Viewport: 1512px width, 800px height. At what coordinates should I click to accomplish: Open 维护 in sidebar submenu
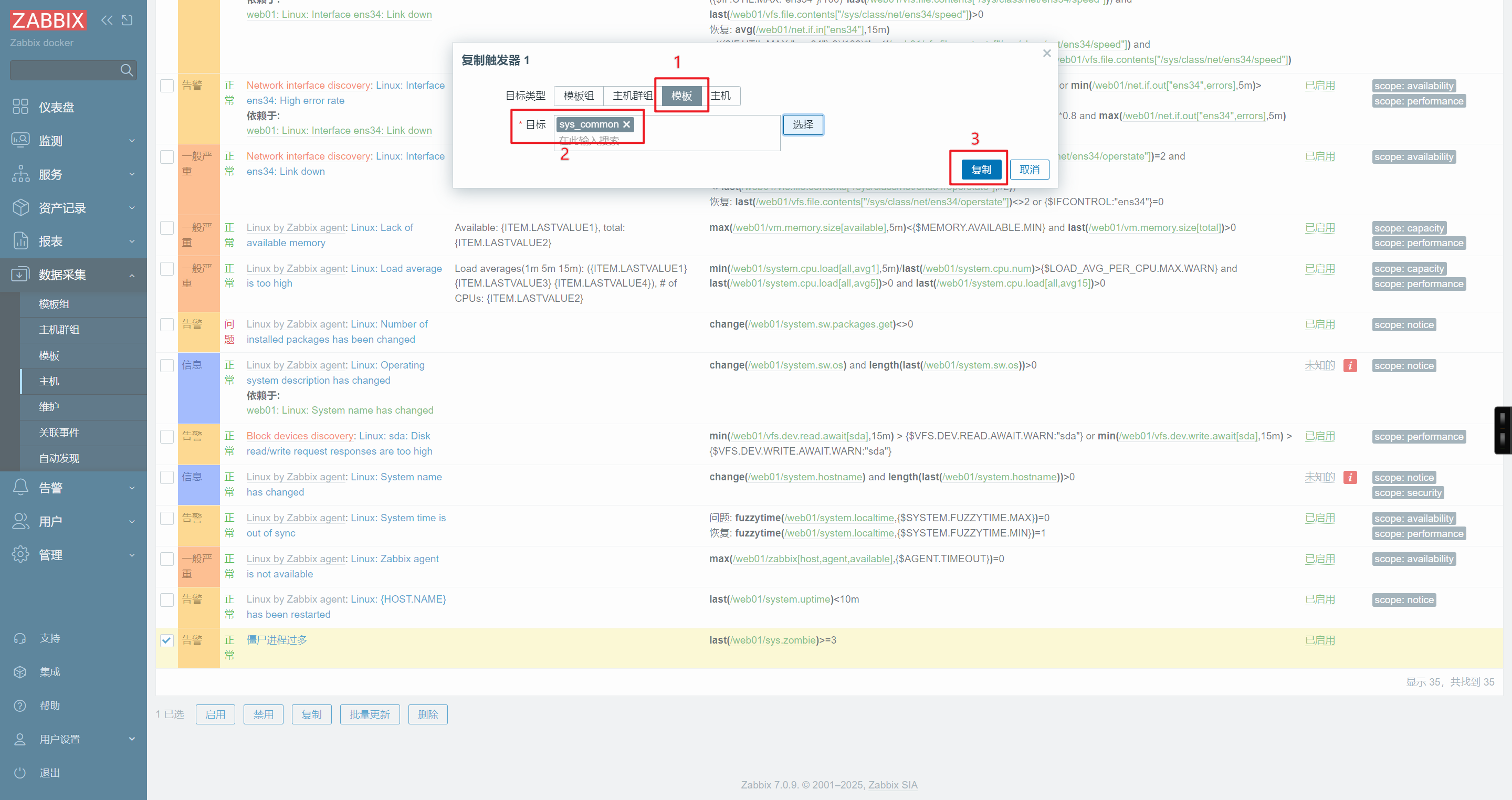[x=49, y=407]
